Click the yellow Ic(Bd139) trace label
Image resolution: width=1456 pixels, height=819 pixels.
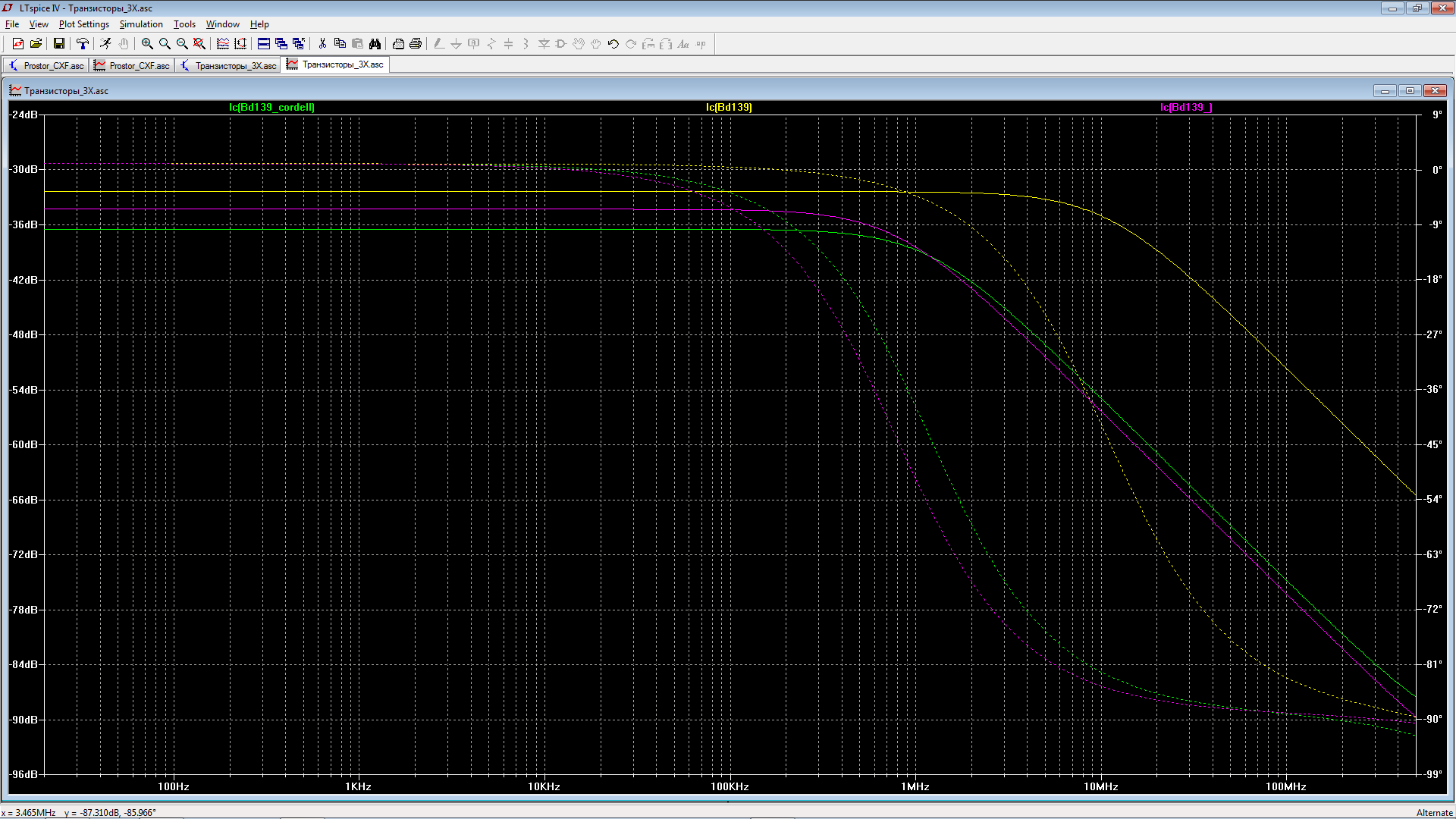click(729, 107)
